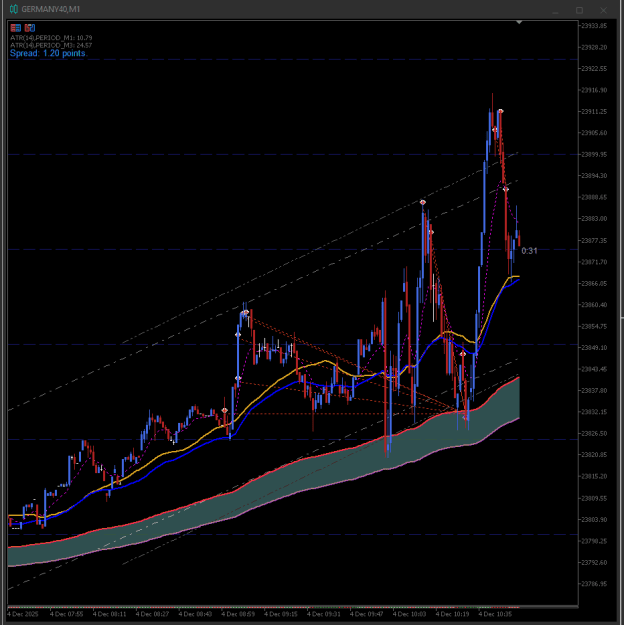Click the 4 Dec 09:31 time label
This screenshot has width=624, height=625.
coord(323,614)
